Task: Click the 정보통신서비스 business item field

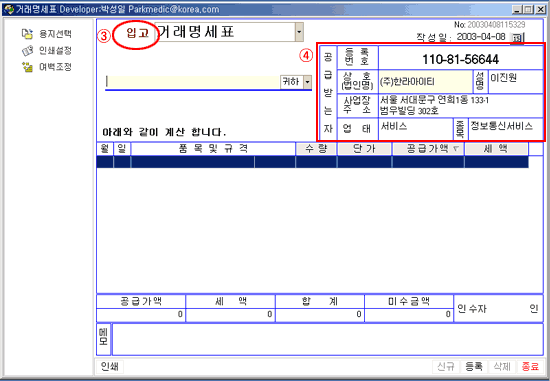Action: (505, 129)
